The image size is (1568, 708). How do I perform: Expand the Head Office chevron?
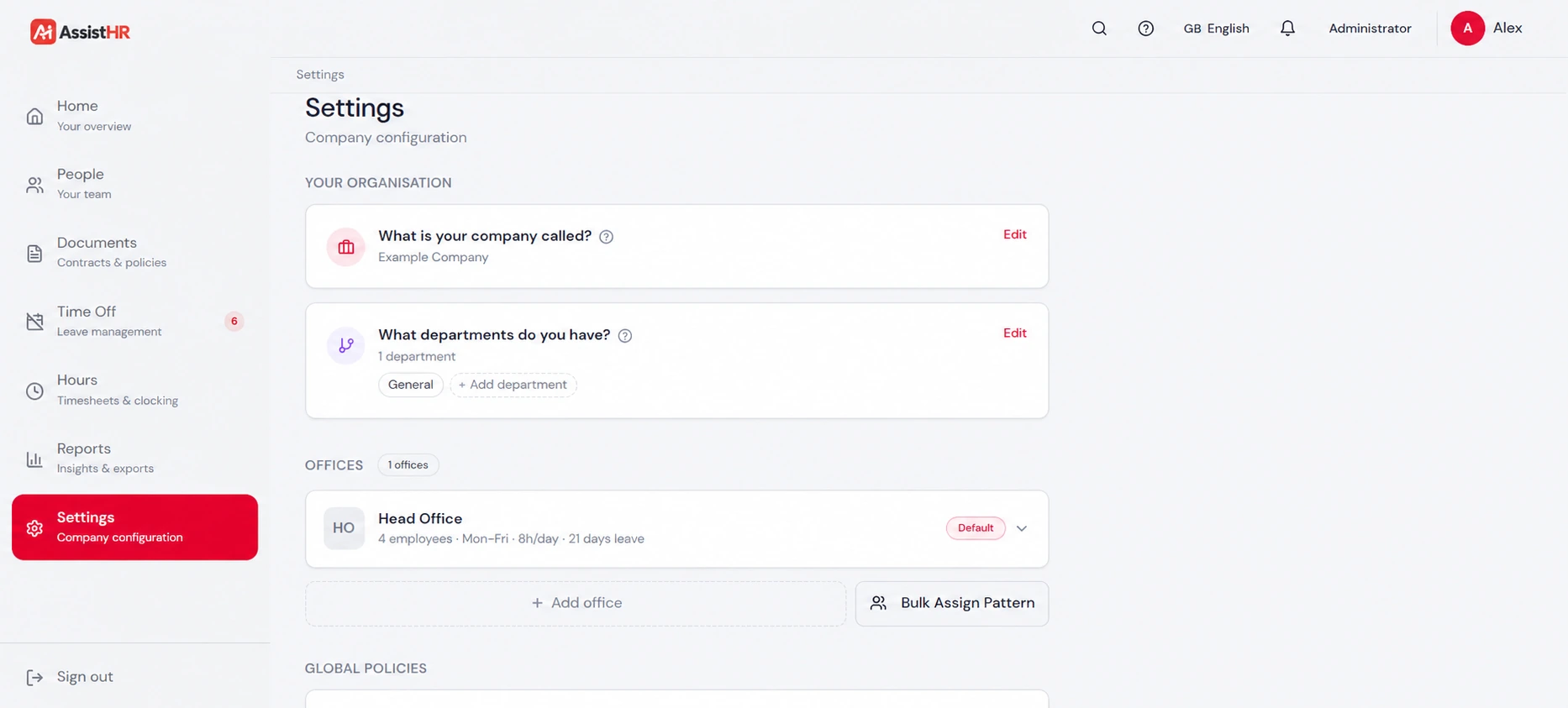click(x=1022, y=528)
